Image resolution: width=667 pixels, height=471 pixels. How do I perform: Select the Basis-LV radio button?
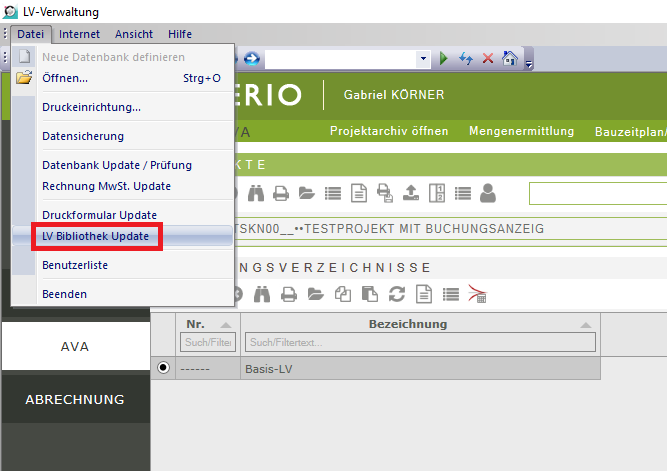(x=163, y=368)
